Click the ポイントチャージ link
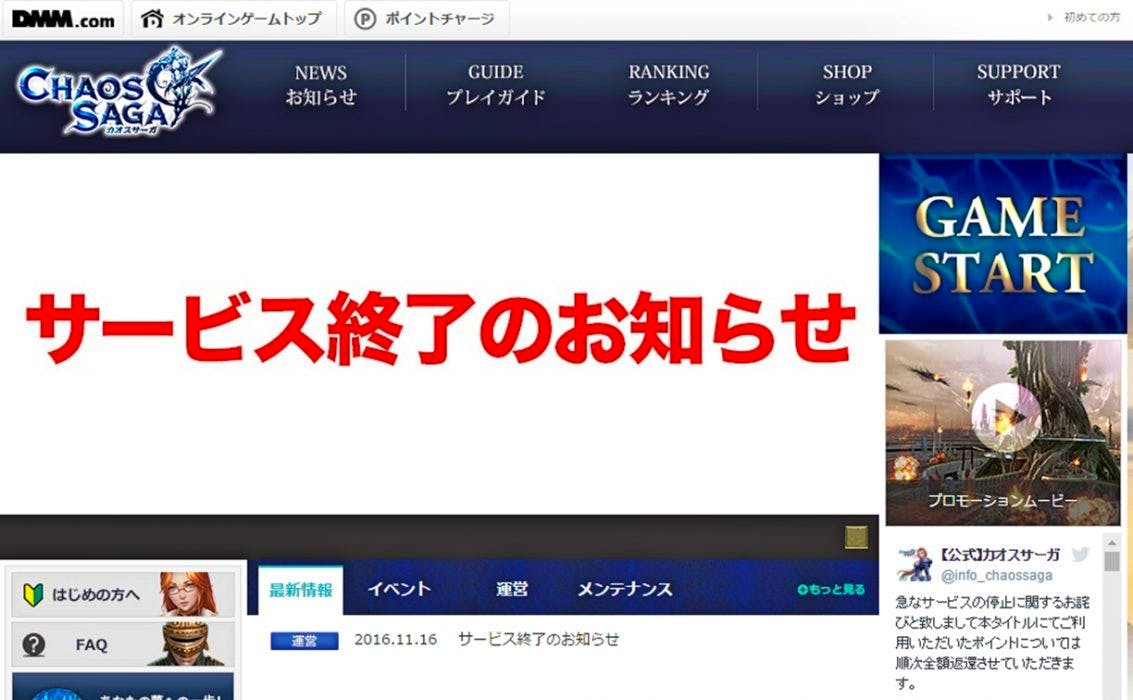 coord(439,19)
